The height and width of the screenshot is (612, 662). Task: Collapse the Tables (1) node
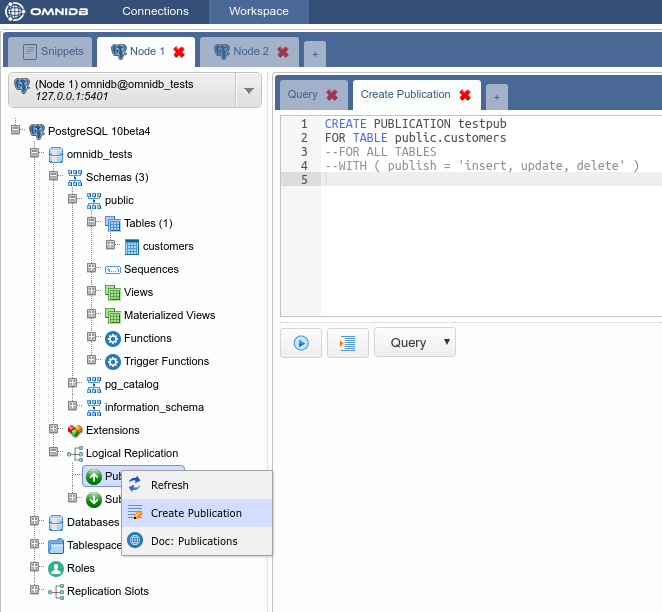[x=92, y=223]
